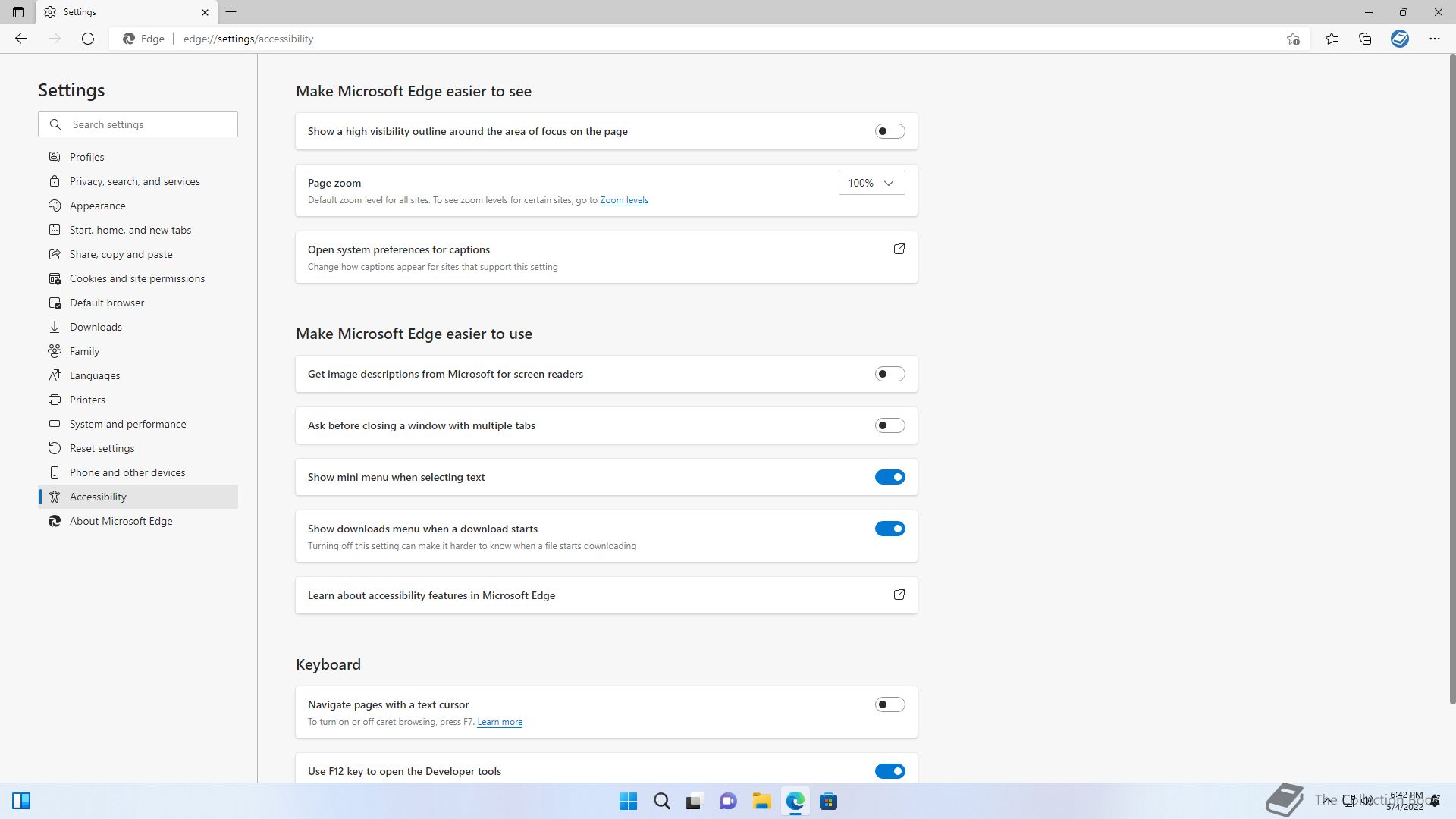Click the page vertical scrollbar
The width and height of the screenshot is (1456, 819).
coord(1452,379)
